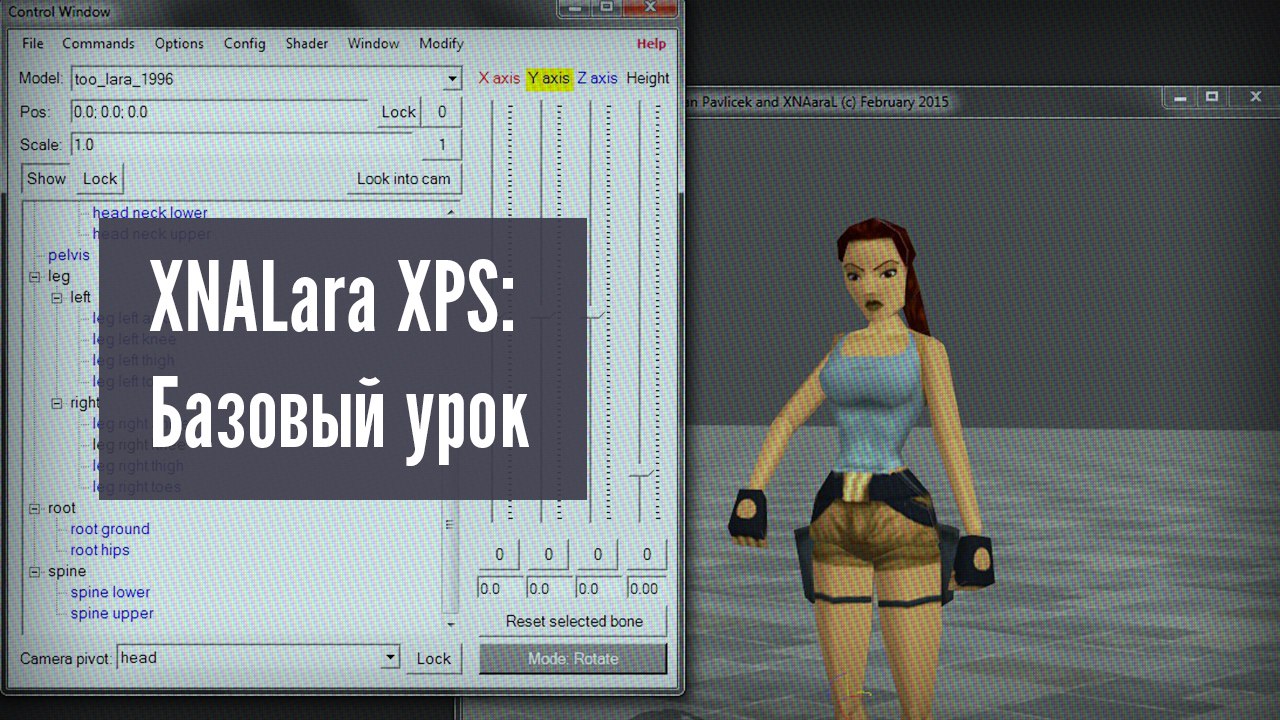Select the spine upper bone
Image resolution: width=1280 pixels, height=720 pixels.
(x=112, y=613)
